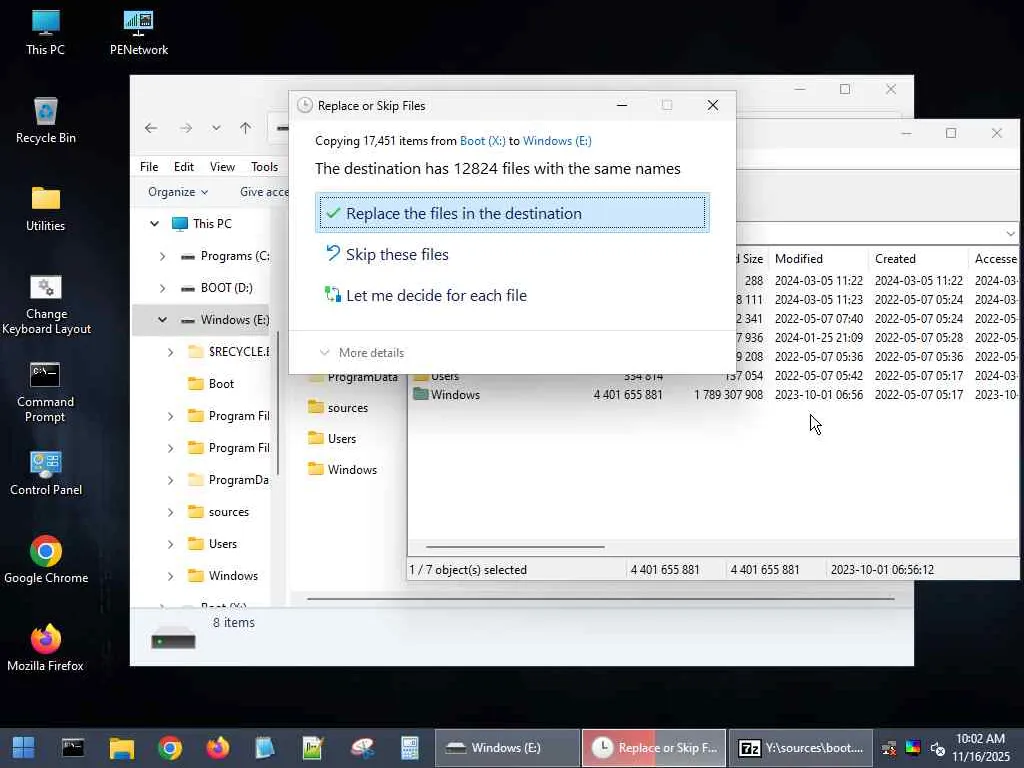1024x768 pixels.
Task: Launch Chrome from taskbar
Action: (x=170, y=748)
